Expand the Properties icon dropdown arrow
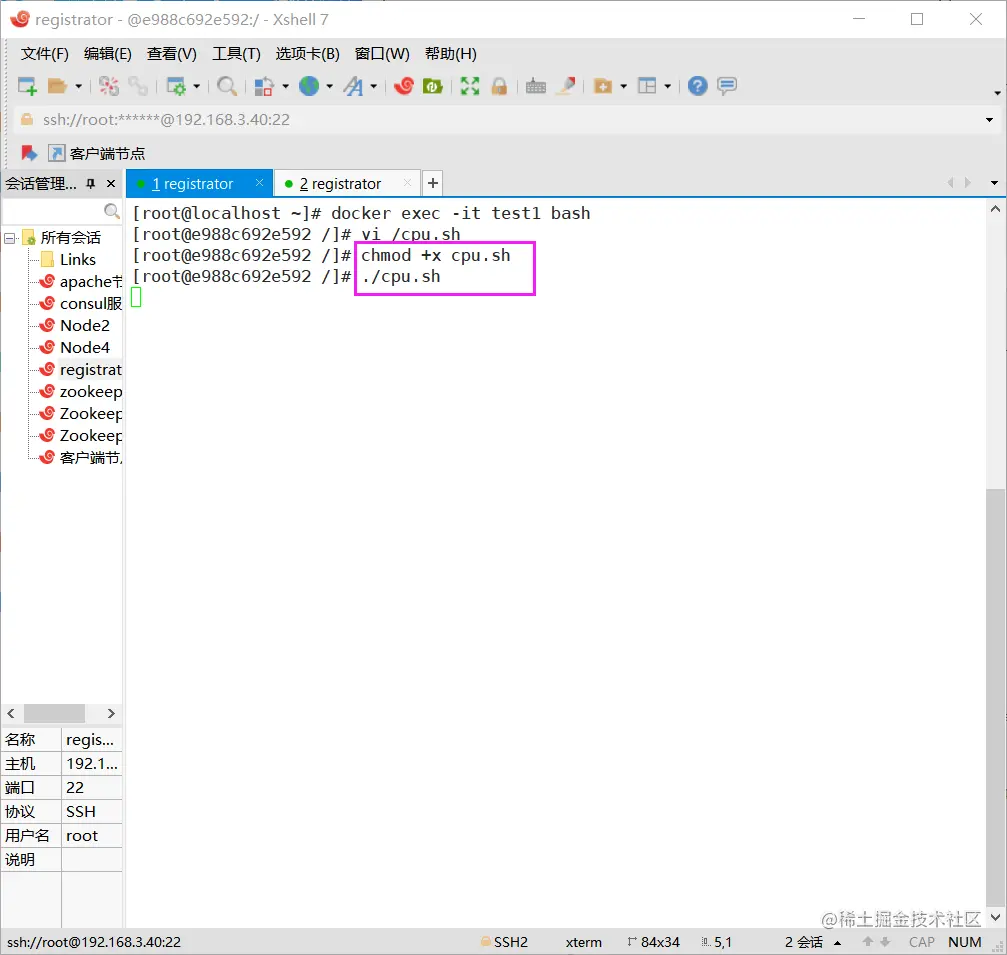Viewport: 1007px width, 955px height. pyautogui.click(x=197, y=86)
